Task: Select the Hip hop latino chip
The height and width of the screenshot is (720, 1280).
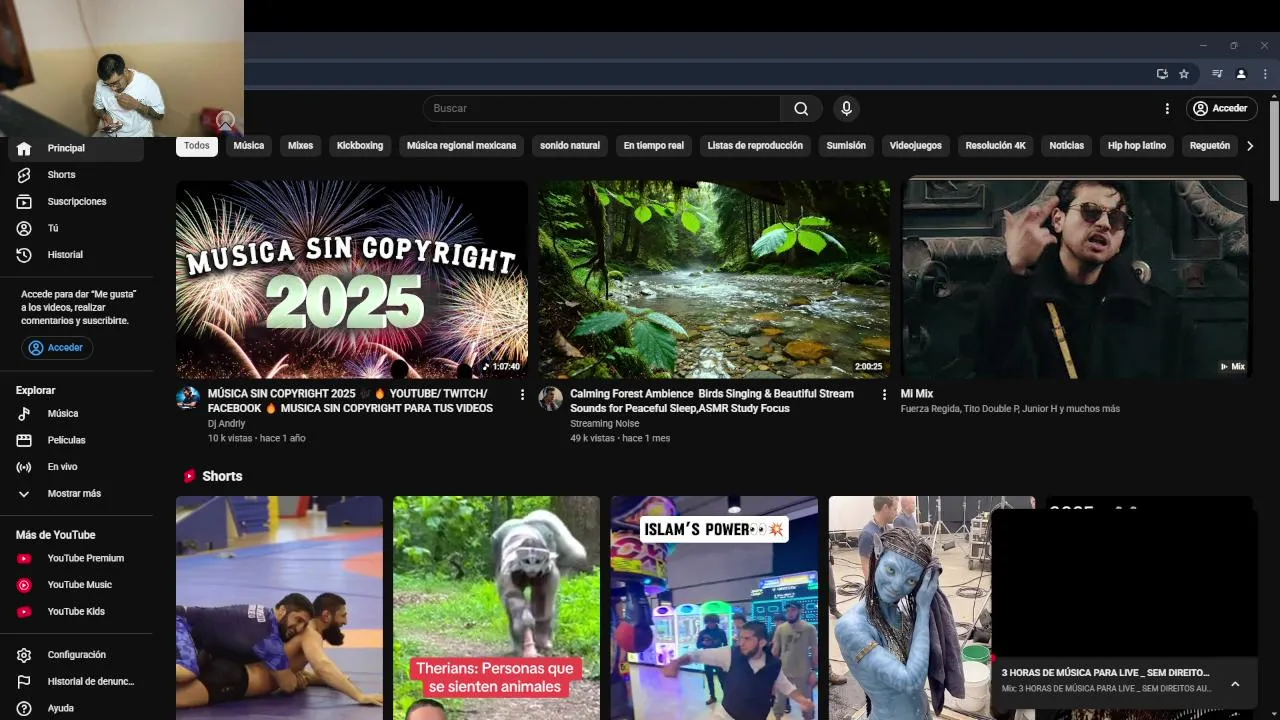Action: (x=1137, y=146)
